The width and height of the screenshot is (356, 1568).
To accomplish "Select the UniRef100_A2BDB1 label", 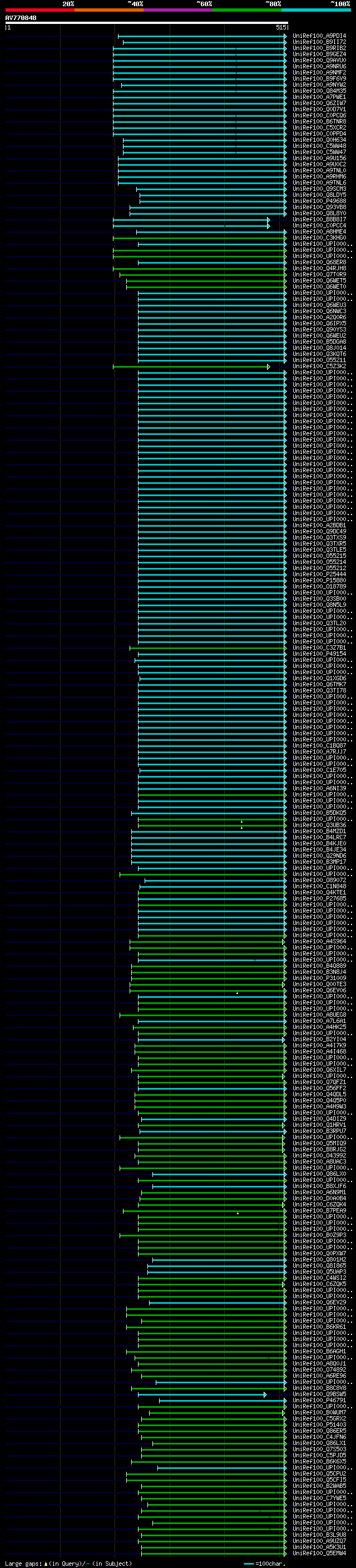I will (319, 525).
